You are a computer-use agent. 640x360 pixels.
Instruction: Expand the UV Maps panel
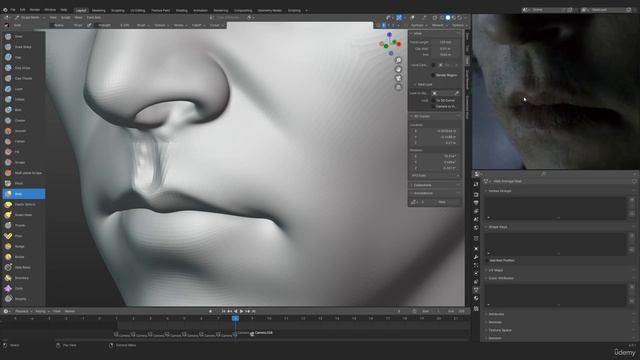[495, 270]
